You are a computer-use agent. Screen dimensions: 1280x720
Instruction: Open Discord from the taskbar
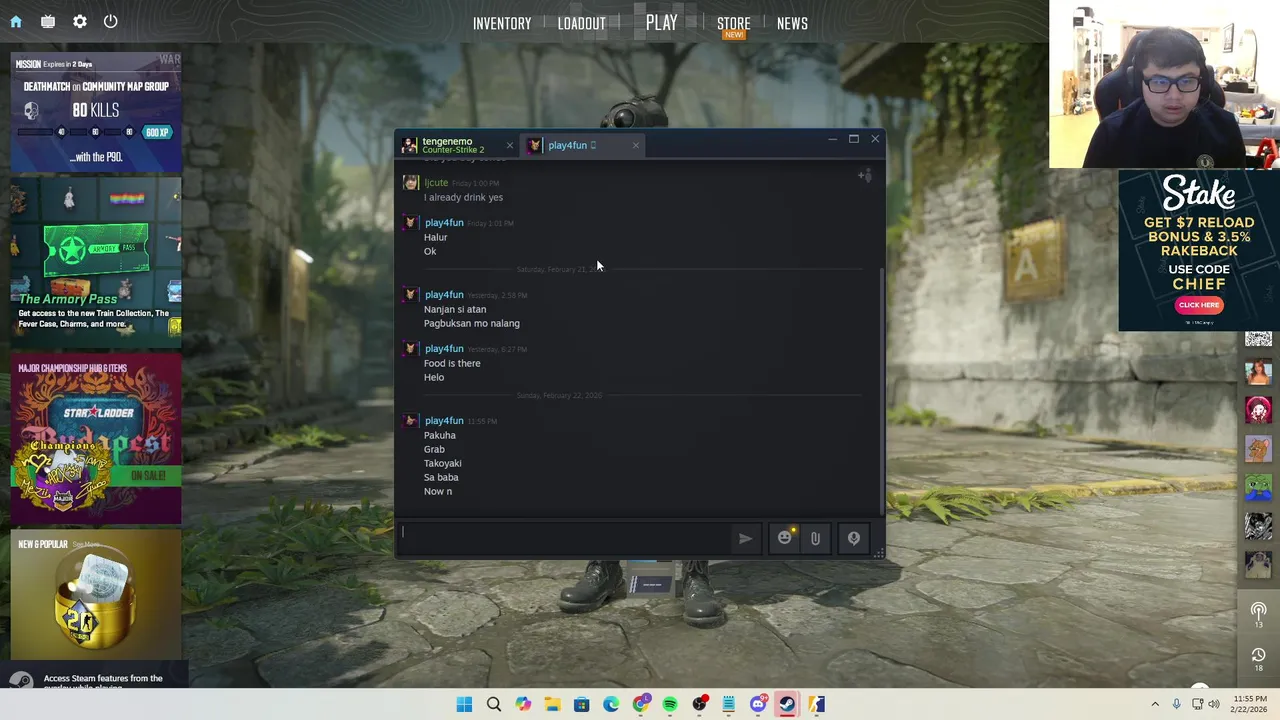tap(758, 704)
